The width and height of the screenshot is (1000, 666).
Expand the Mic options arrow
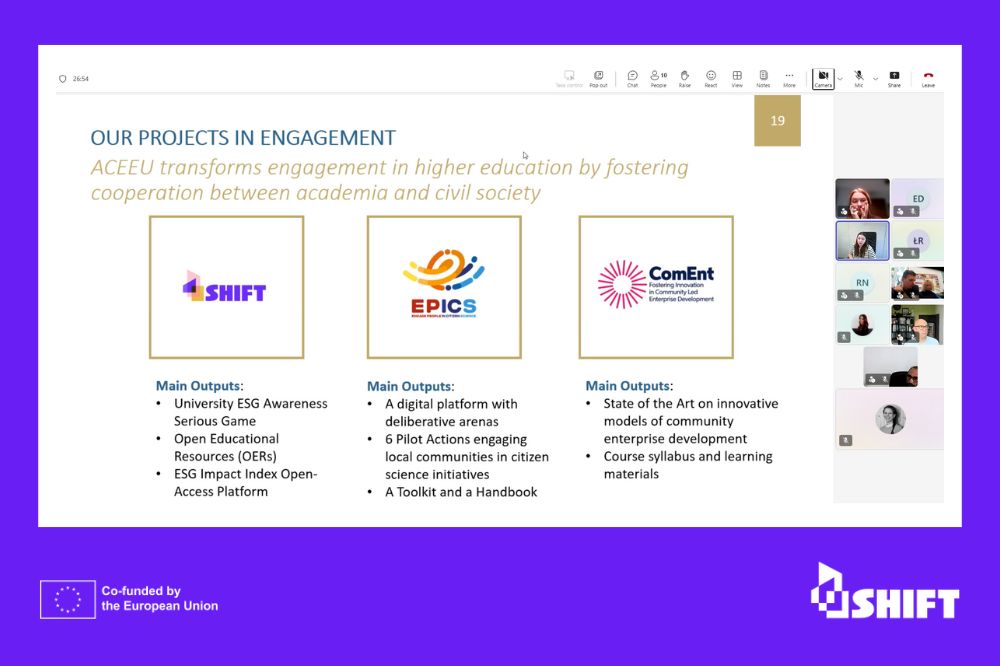[875, 78]
